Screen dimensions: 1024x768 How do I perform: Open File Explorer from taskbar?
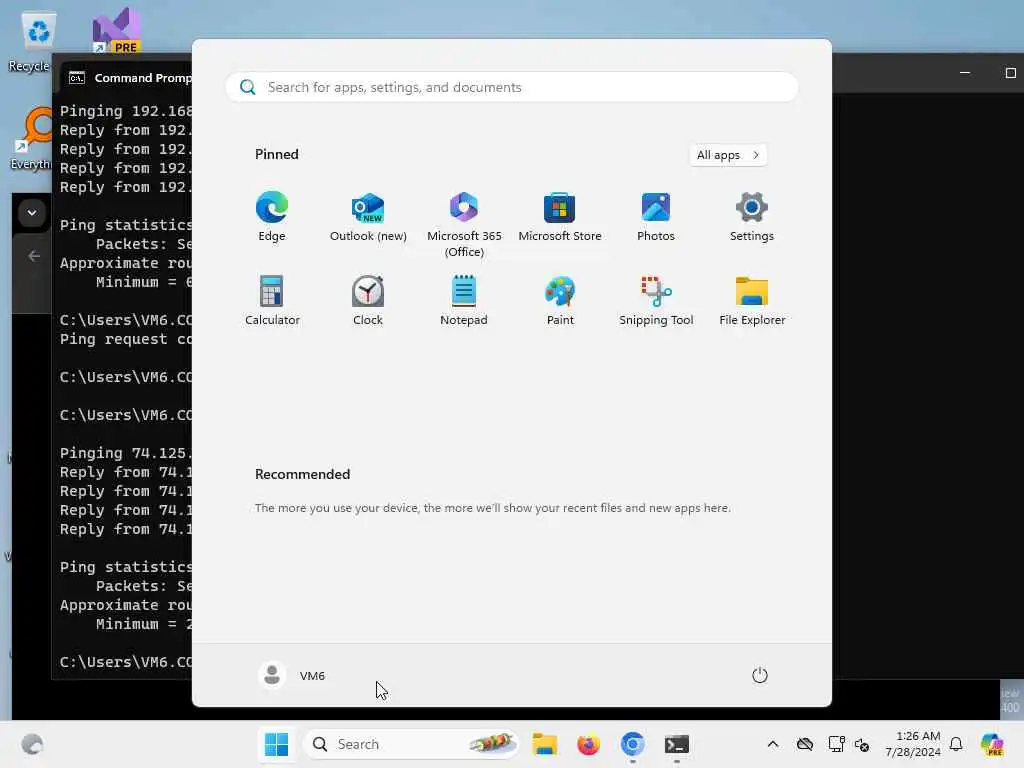coord(544,744)
